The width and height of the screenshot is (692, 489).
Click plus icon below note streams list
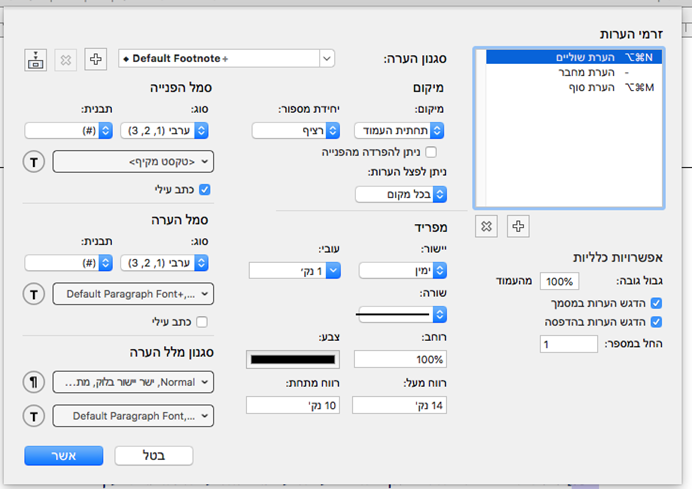point(518,226)
